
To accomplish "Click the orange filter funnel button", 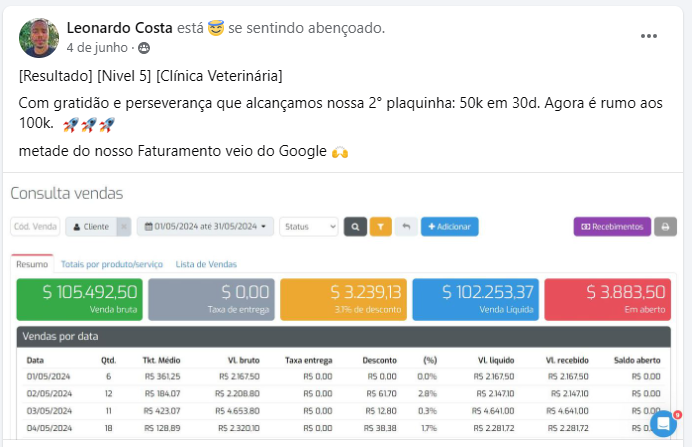I will (380, 227).
